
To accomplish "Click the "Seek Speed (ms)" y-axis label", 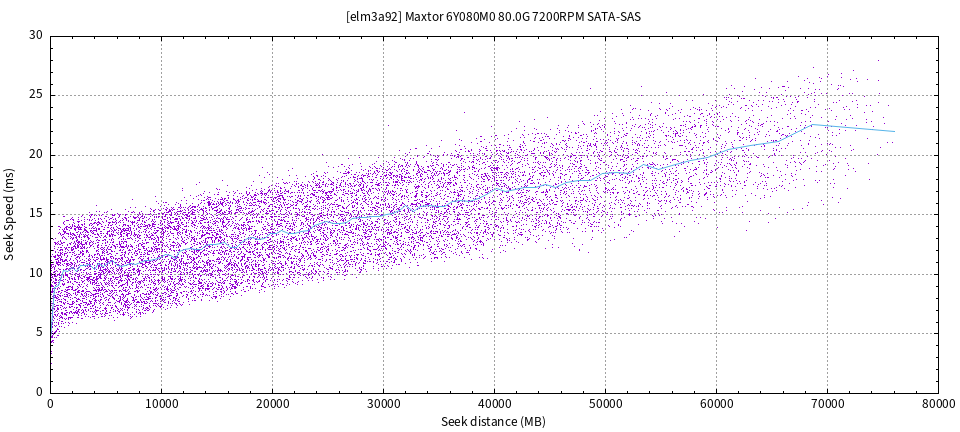I will [10, 213].
